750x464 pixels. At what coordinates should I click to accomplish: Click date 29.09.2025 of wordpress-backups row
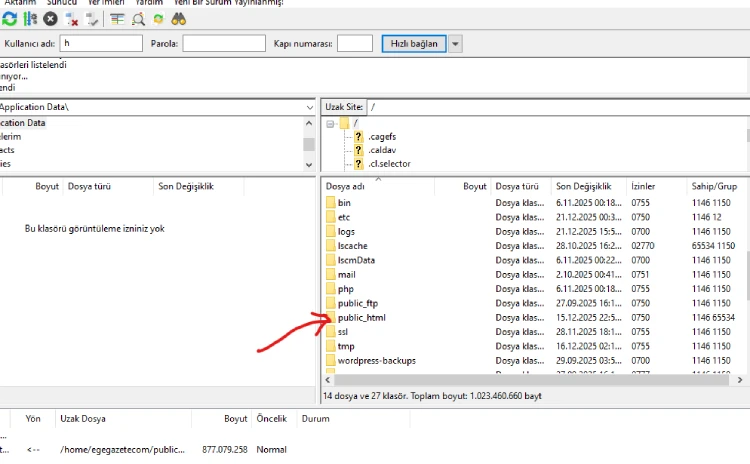click(588, 361)
